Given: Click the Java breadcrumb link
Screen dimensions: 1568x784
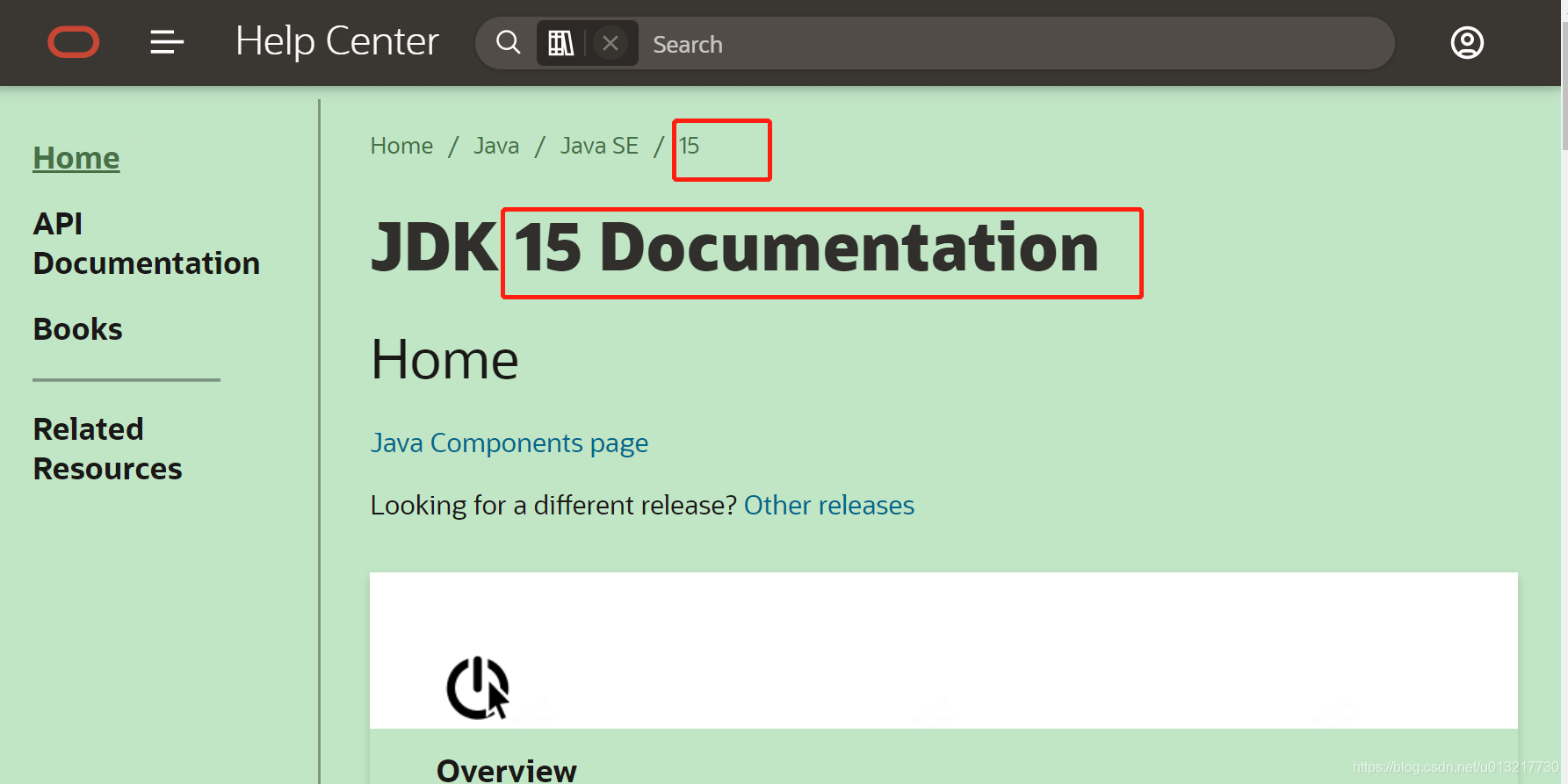Looking at the screenshot, I should pyautogui.click(x=496, y=146).
